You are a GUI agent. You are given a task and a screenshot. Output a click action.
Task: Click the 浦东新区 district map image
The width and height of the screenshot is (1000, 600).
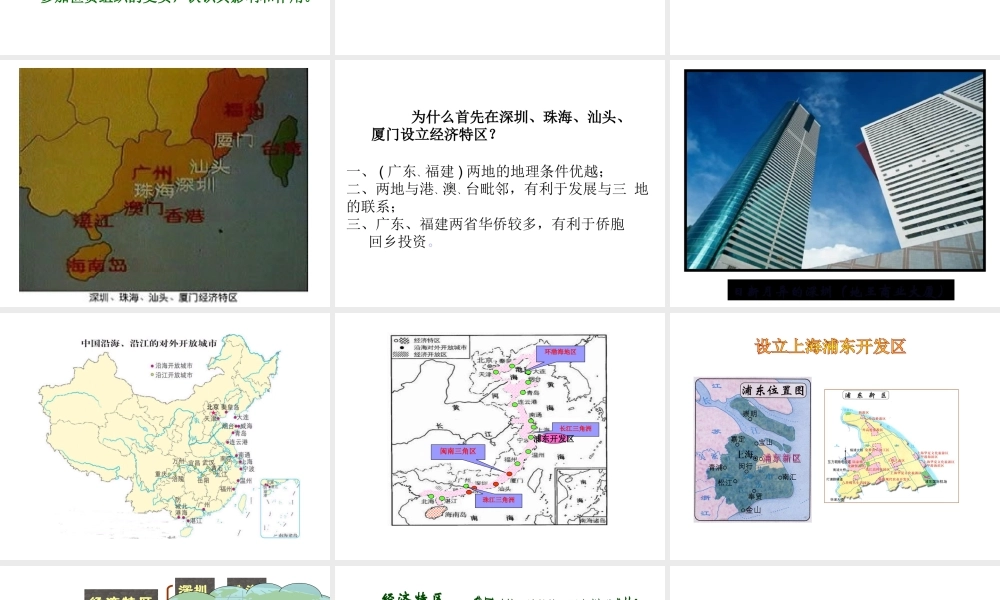pyautogui.click(x=892, y=446)
